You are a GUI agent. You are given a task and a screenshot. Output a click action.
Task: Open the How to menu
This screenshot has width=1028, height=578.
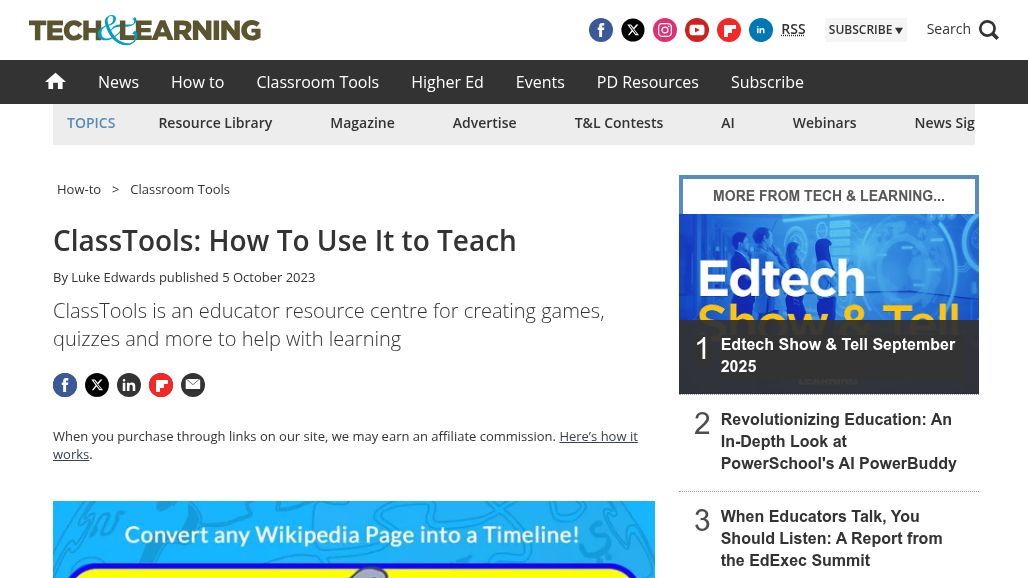tap(197, 82)
